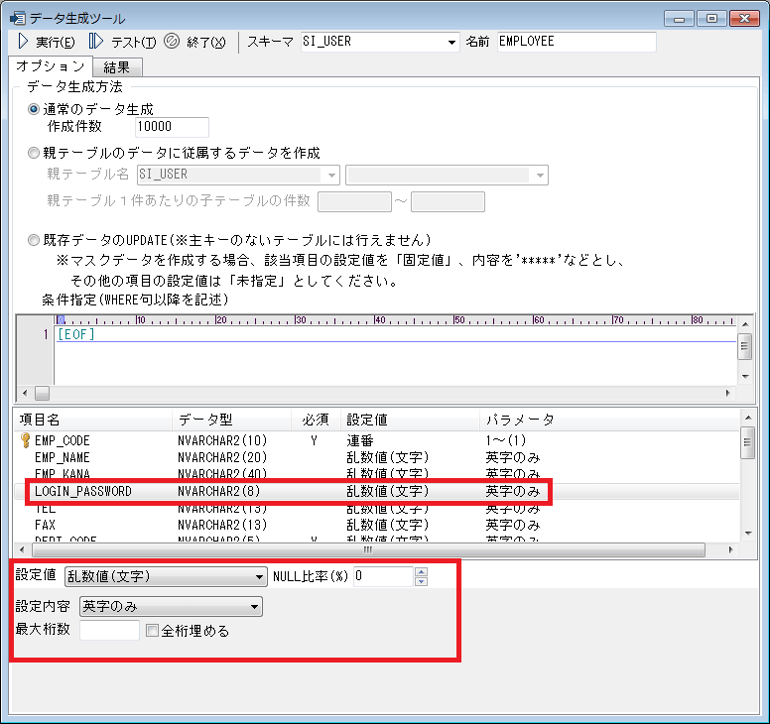The height and width of the screenshot is (724, 770).
Task: Open the スキーマ SI_USER dropdown
Action: click(451, 42)
